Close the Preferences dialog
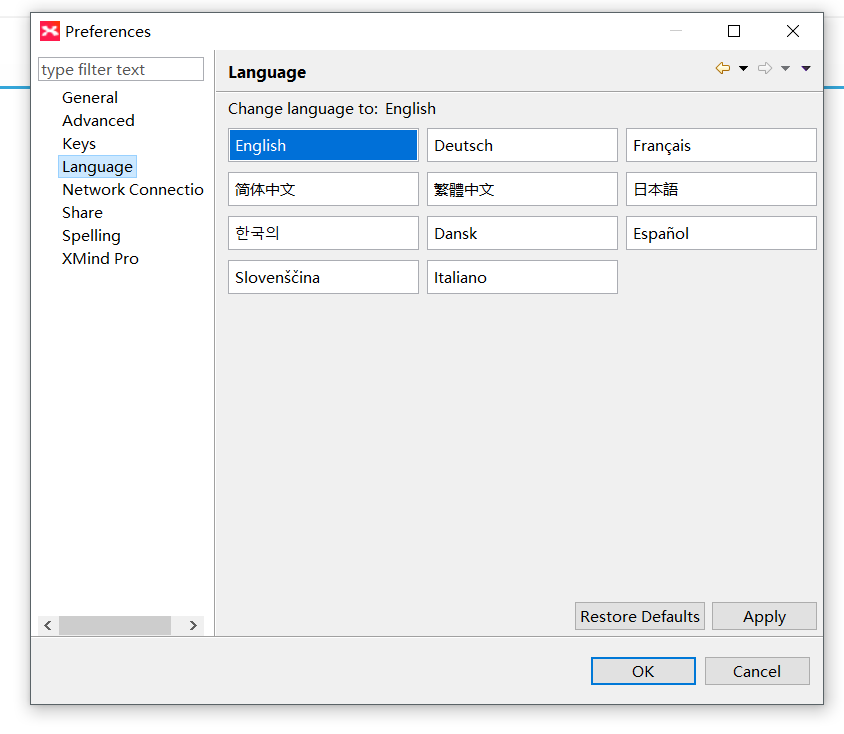This screenshot has height=734, width=844. [793, 31]
